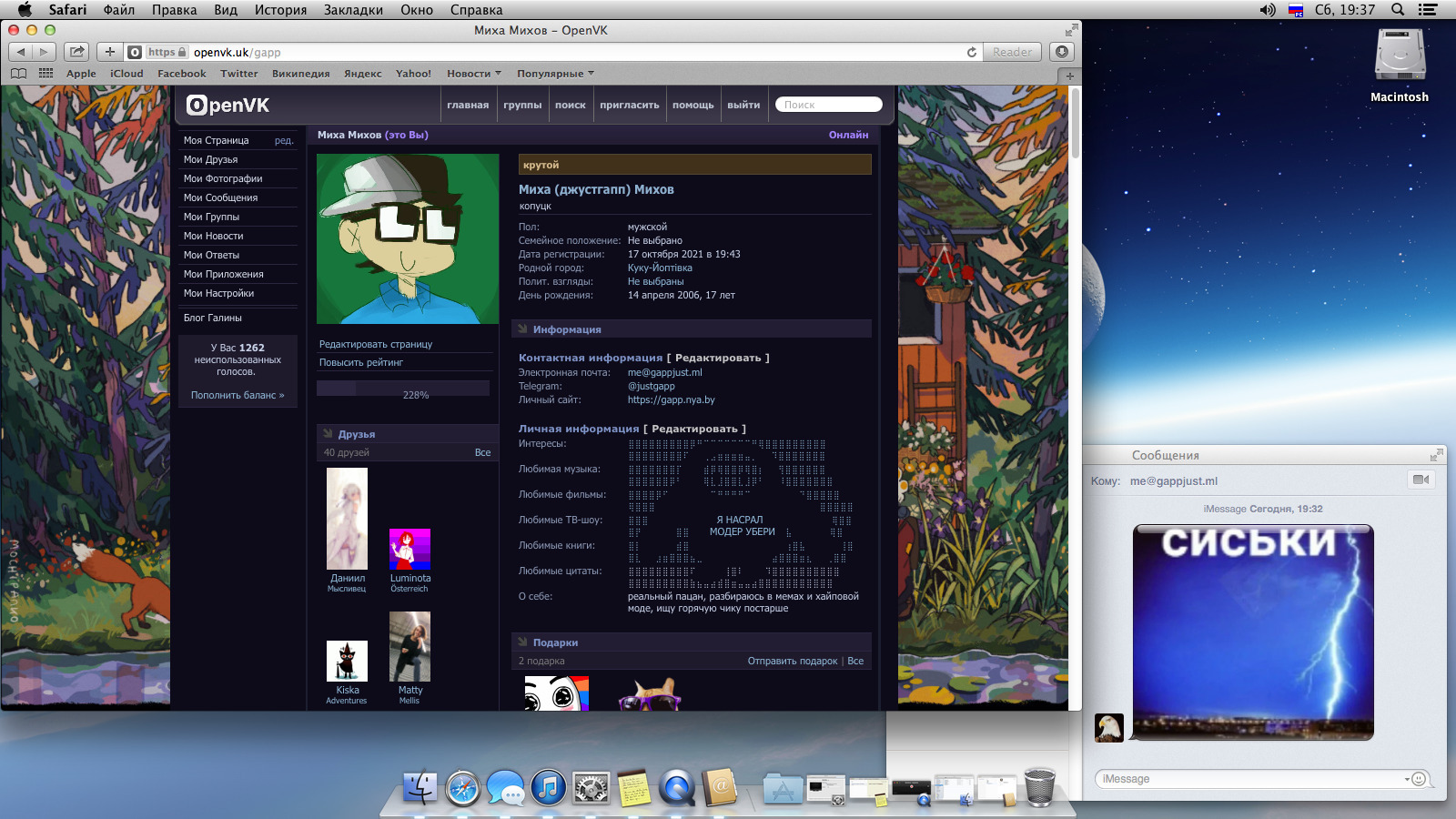1456x819 pixels.
Task: Collapse the Информация section
Action: tap(692, 329)
